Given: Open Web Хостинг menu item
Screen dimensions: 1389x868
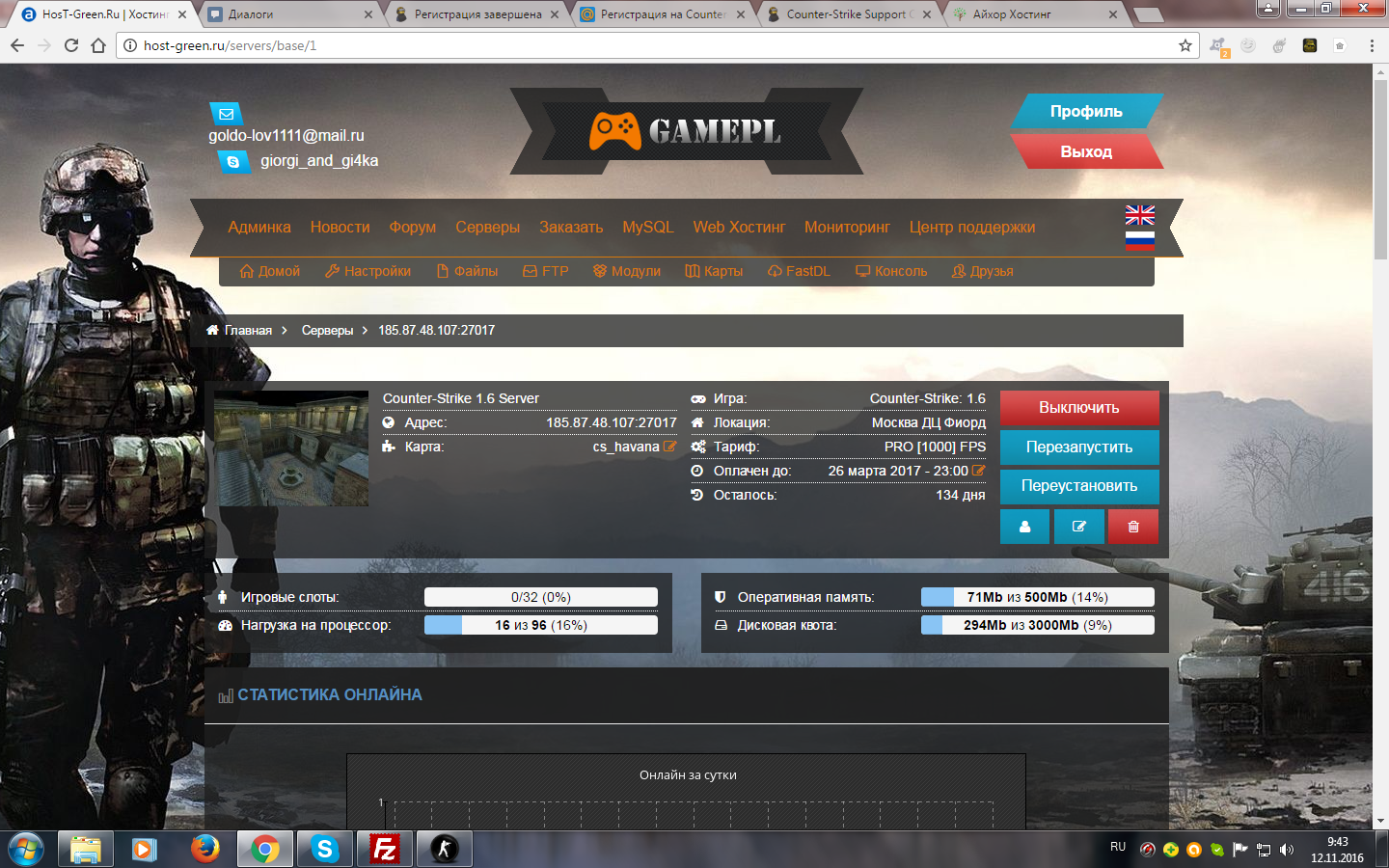Looking at the screenshot, I should [739, 228].
